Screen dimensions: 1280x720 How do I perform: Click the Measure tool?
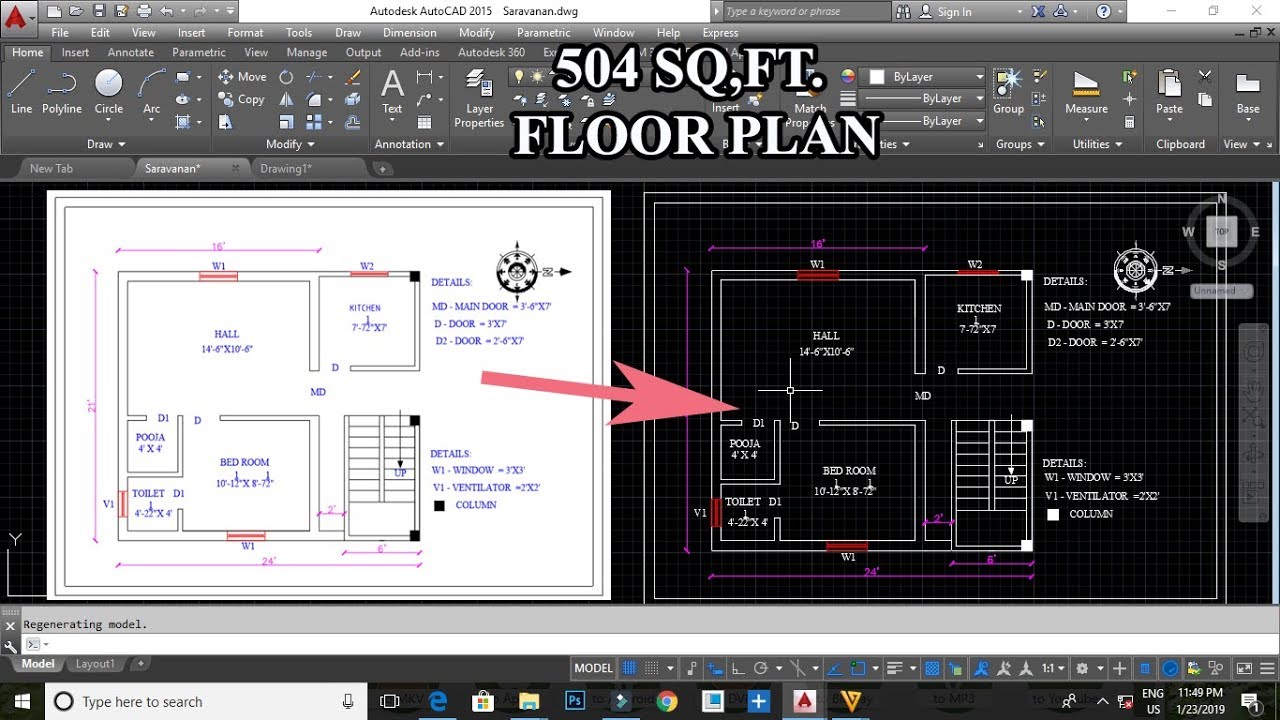(x=1086, y=92)
